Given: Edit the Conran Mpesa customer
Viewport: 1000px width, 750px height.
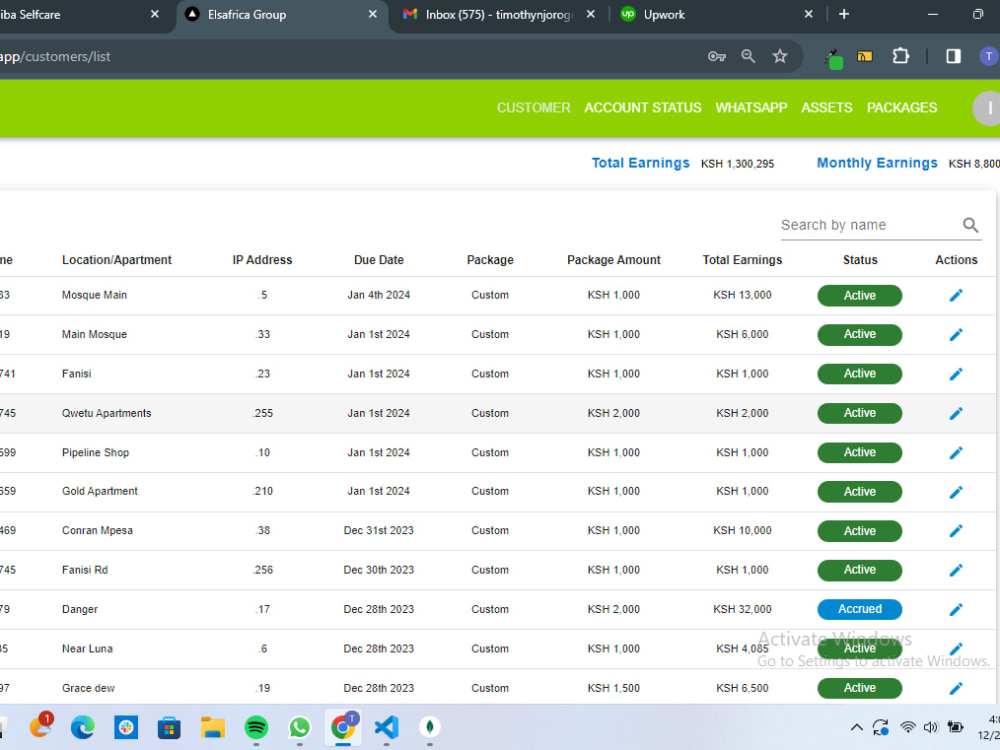Looking at the screenshot, I should tap(955, 531).
